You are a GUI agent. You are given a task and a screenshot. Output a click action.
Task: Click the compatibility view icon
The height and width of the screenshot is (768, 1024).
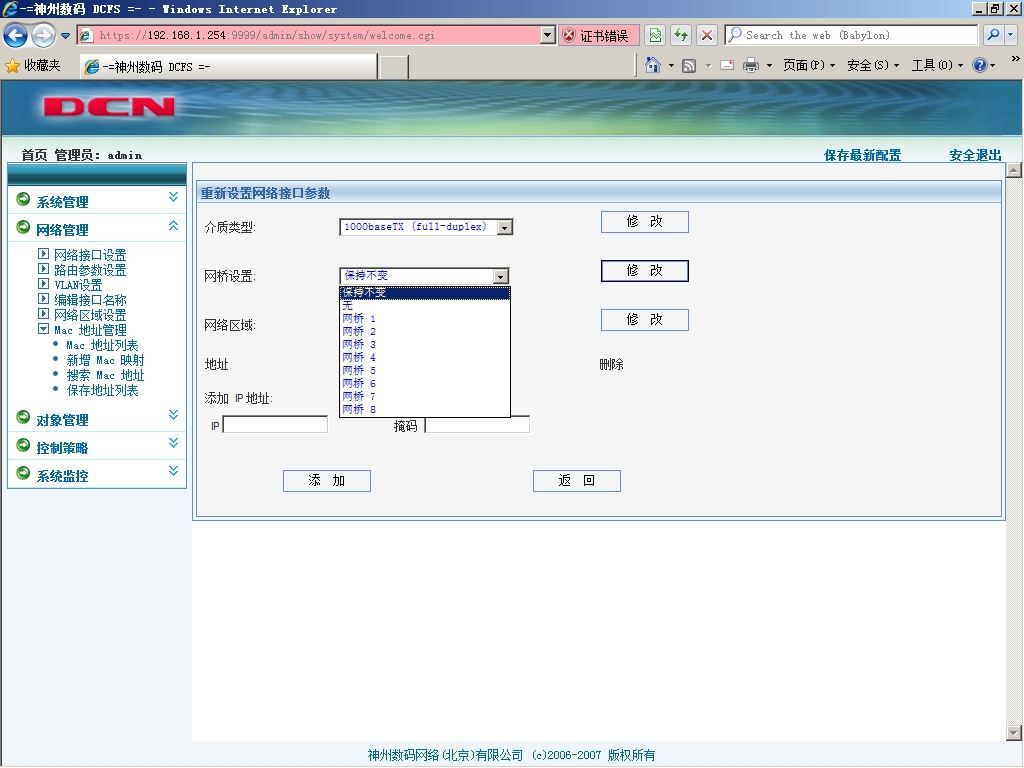click(655, 35)
